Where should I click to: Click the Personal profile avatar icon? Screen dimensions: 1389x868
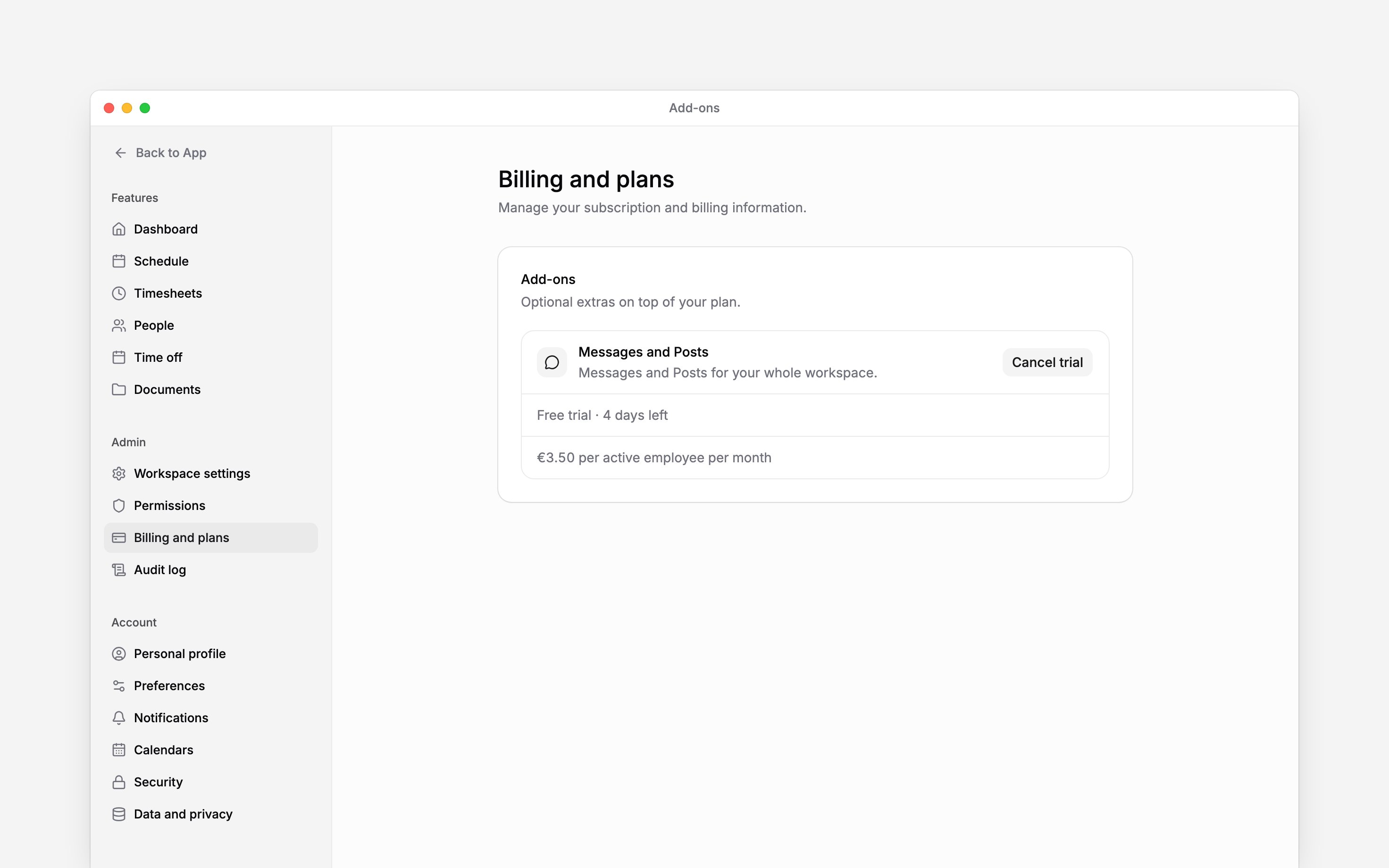point(119,654)
